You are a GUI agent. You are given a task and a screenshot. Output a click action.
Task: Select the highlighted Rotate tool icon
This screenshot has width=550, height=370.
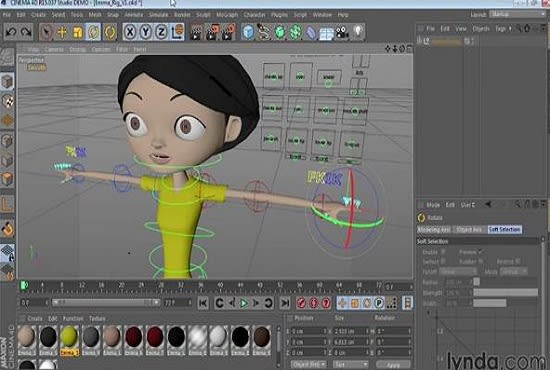point(93,32)
